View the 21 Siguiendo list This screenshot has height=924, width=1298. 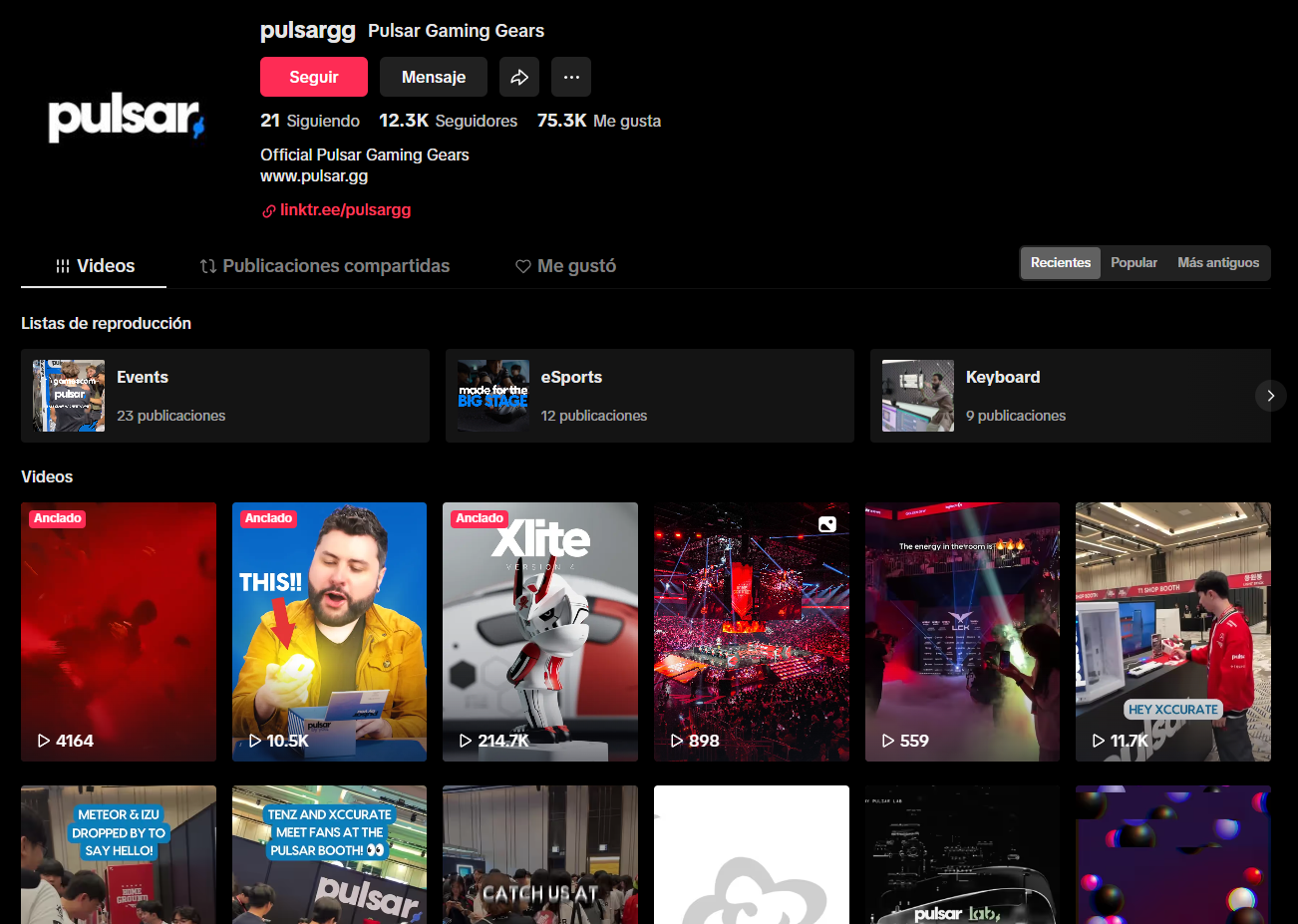tap(310, 121)
